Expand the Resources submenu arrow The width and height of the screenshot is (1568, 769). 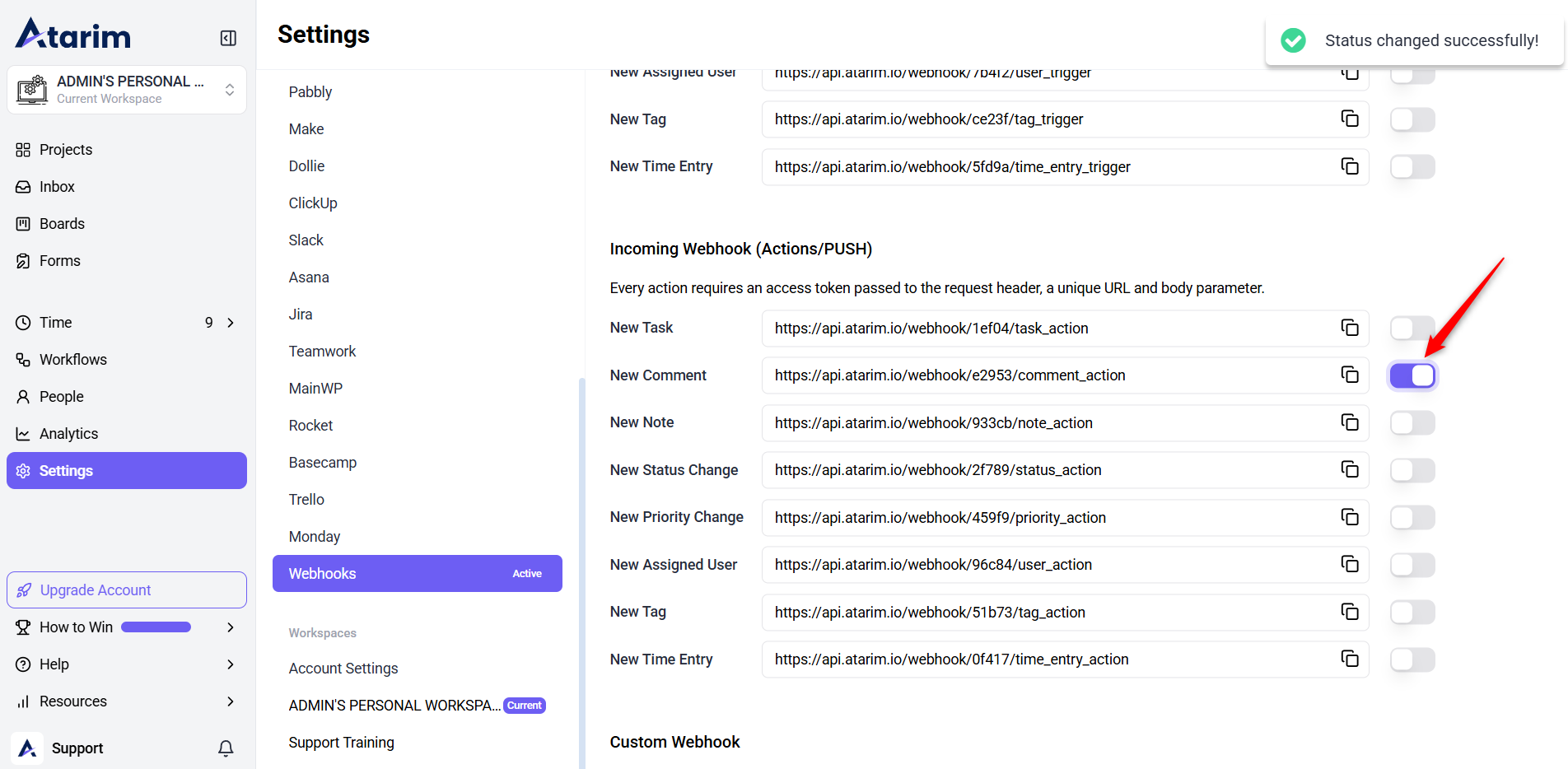click(231, 701)
